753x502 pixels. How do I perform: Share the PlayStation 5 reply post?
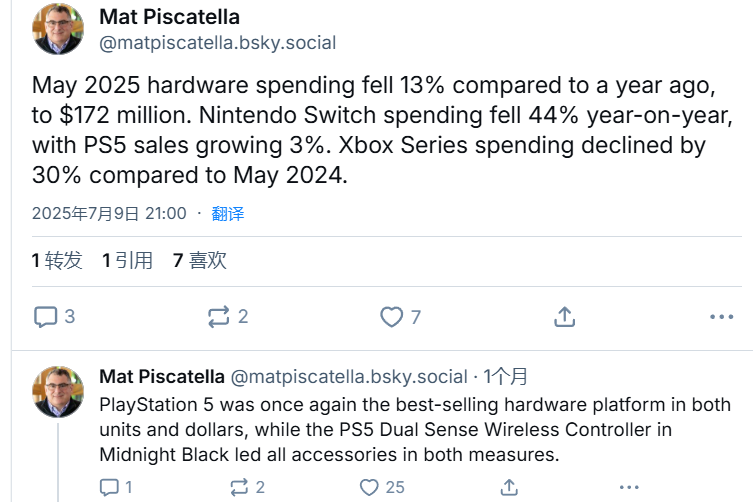click(x=509, y=487)
